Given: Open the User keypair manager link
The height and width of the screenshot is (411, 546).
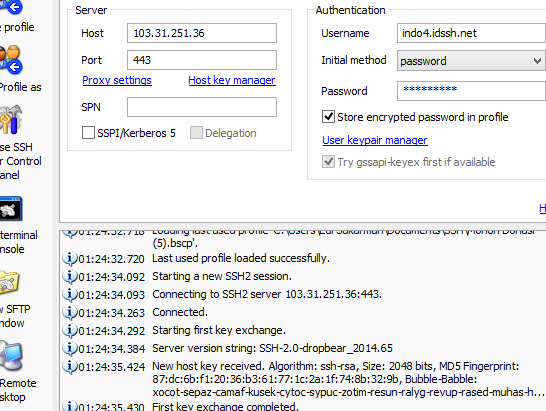Looking at the screenshot, I should [375, 140].
